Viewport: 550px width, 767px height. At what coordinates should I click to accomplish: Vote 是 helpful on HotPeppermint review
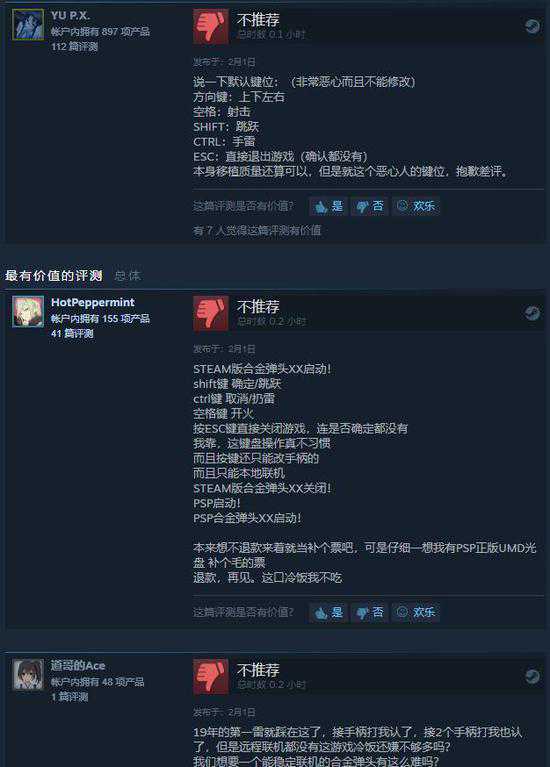coord(328,612)
